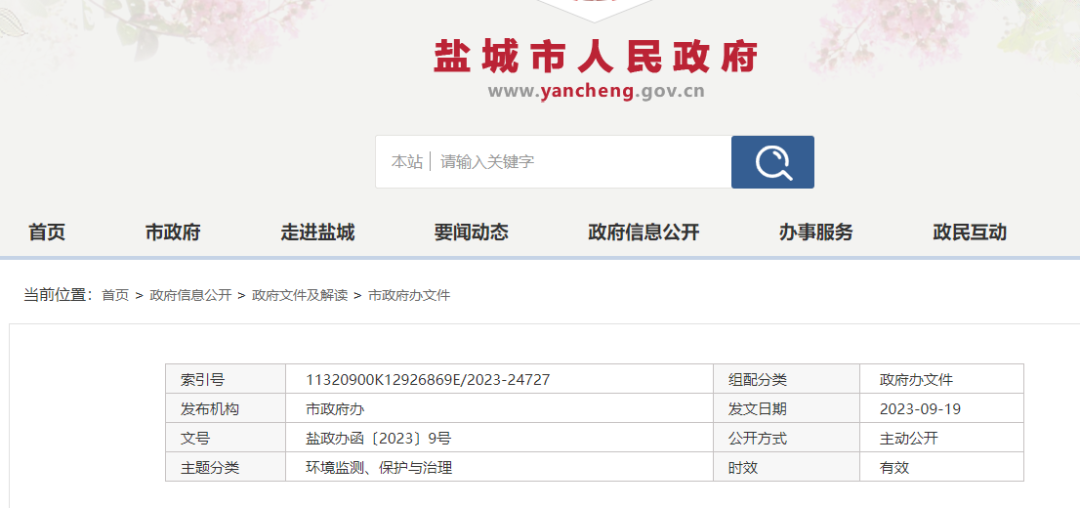Go to 走进盐城 section
The height and width of the screenshot is (508, 1080).
click(318, 233)
